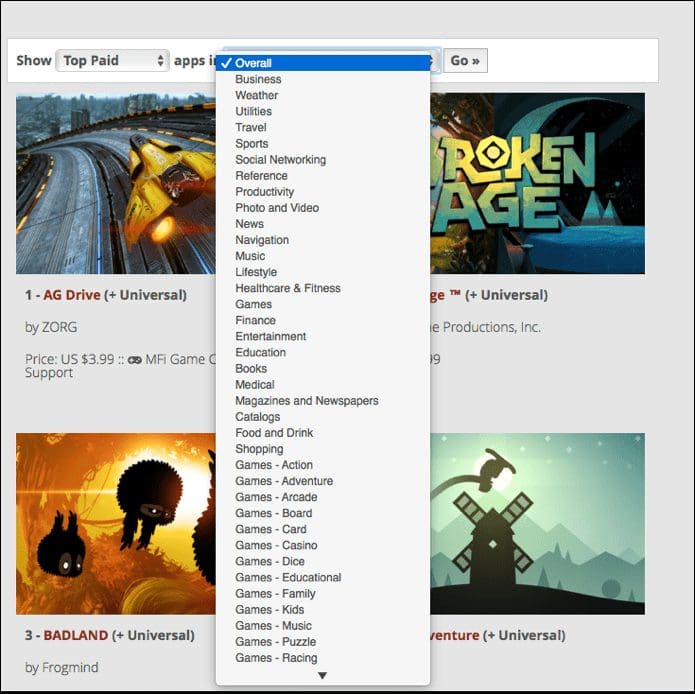
Task: Click the windmill snowboarder thumbnail
Action: 537,523
